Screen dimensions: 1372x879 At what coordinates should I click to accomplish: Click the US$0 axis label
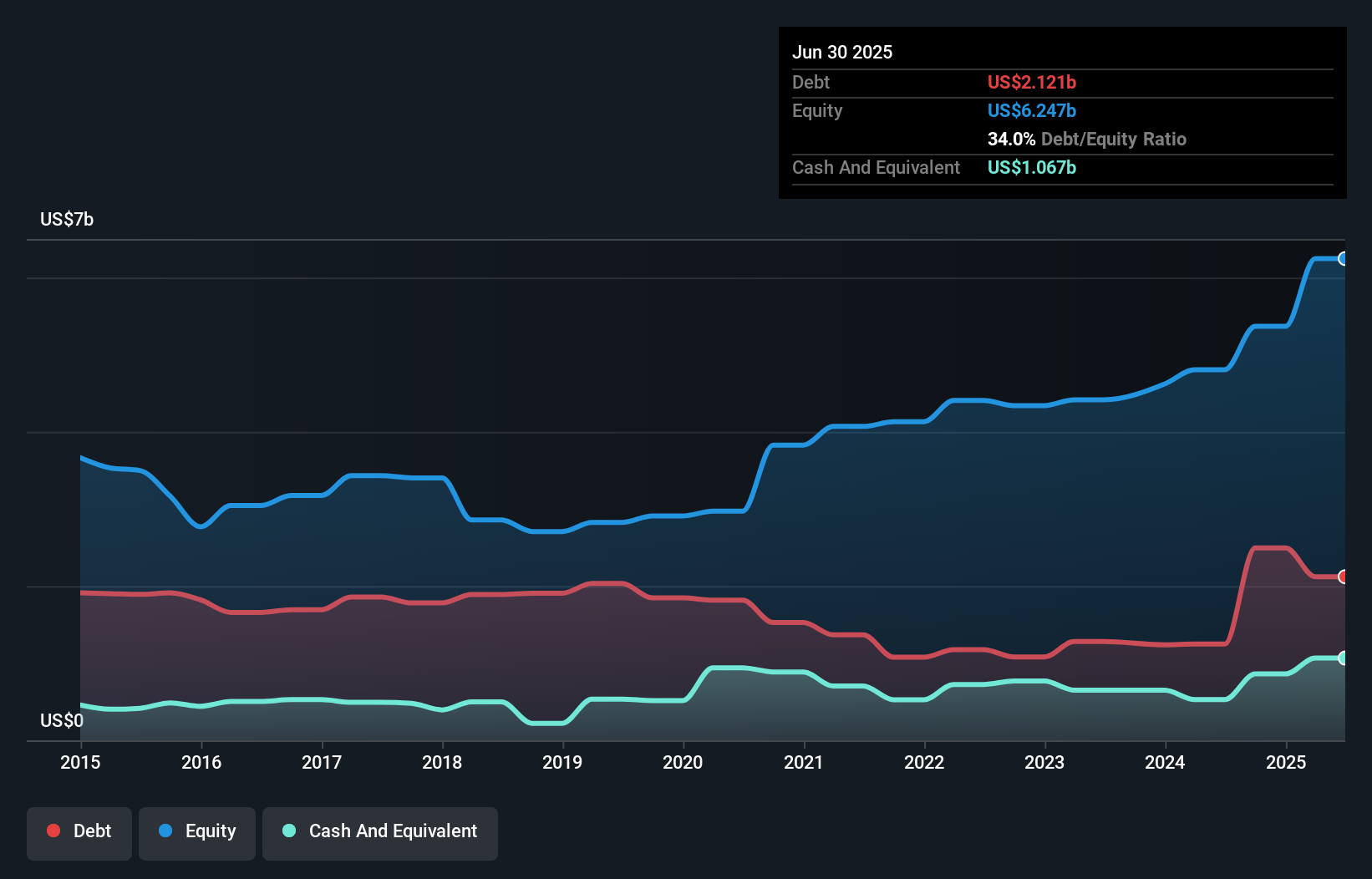pyautogui.click(x=62, y=721)
